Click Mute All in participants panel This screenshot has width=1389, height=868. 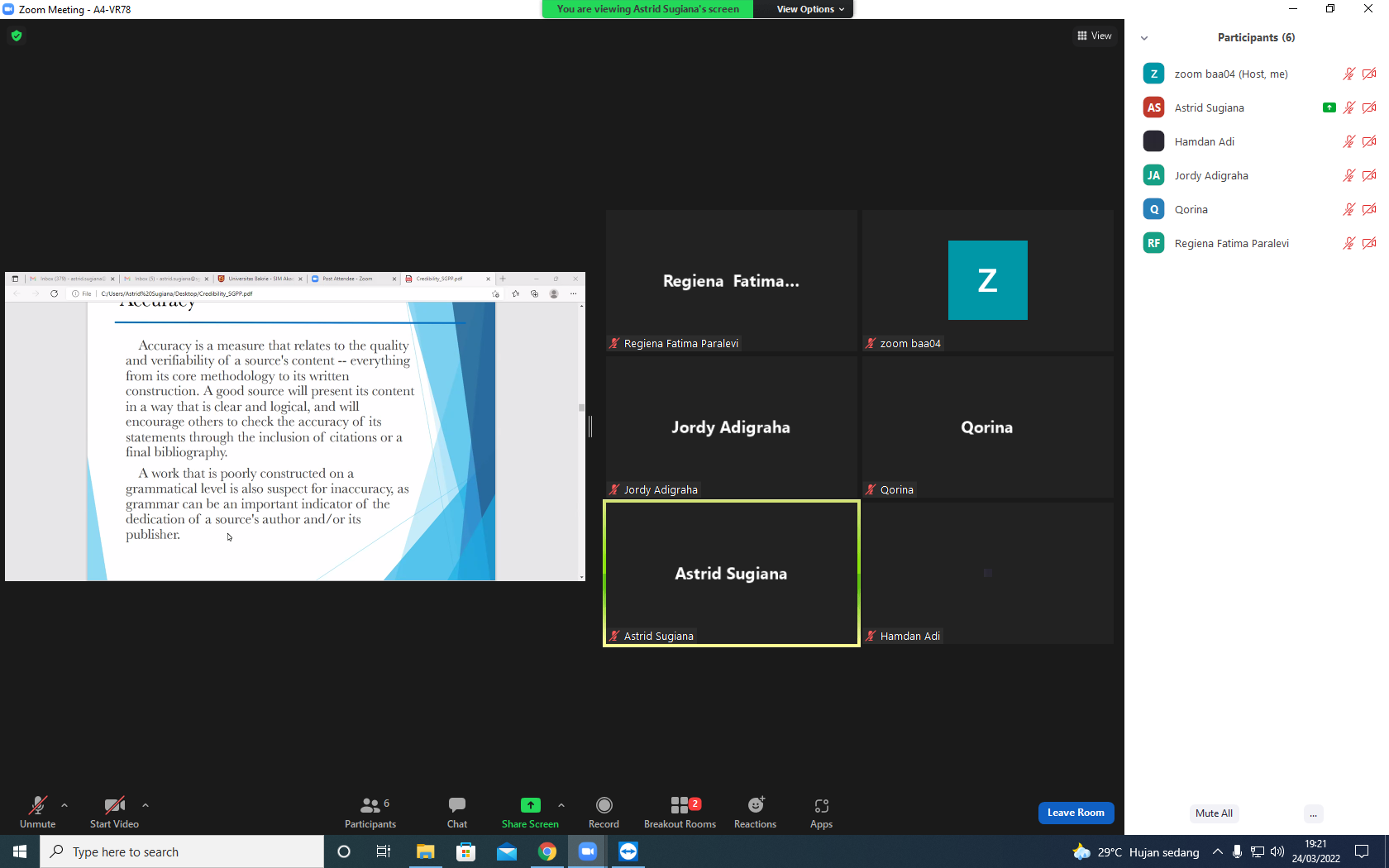pyautogui.click(x=1214, y=813)
